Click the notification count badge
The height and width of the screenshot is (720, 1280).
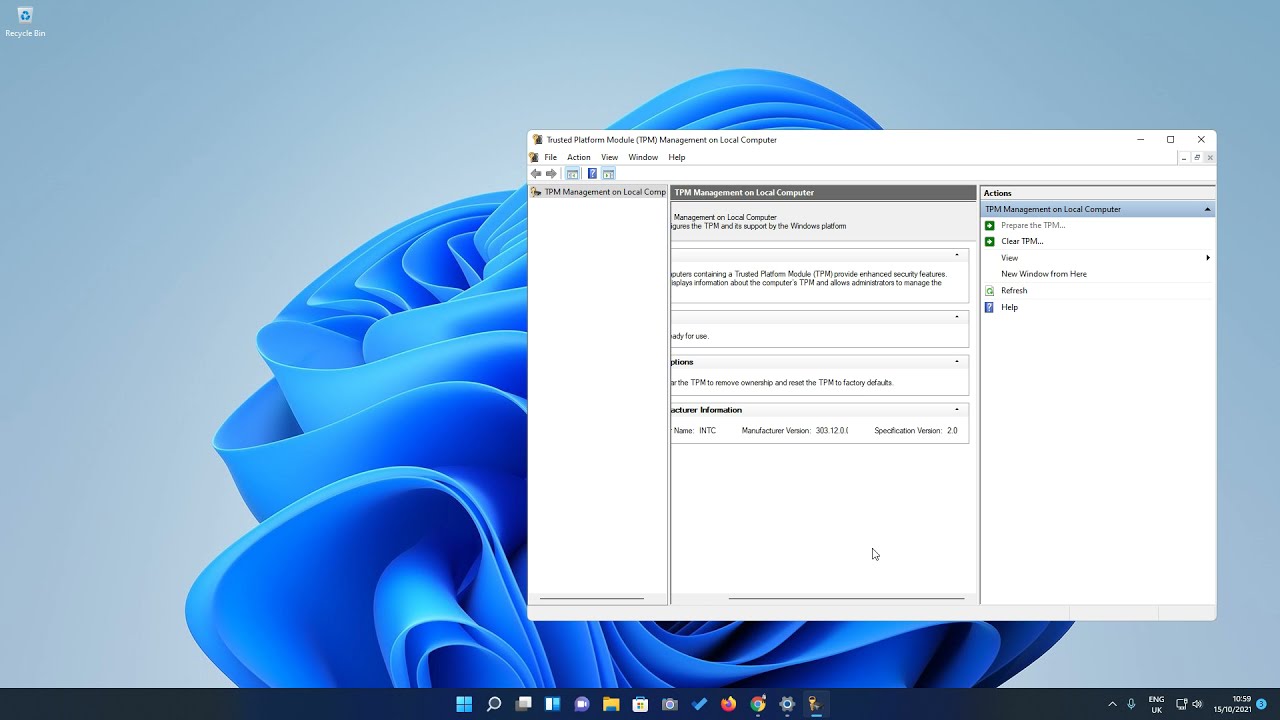click(x=1262, y=704)
